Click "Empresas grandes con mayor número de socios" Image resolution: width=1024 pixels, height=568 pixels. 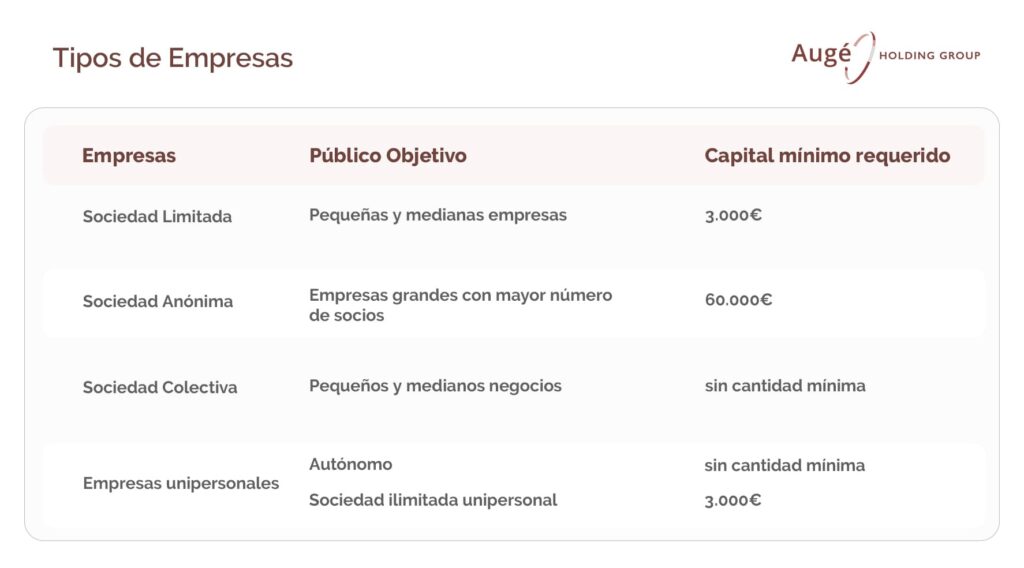click(460, 305)
